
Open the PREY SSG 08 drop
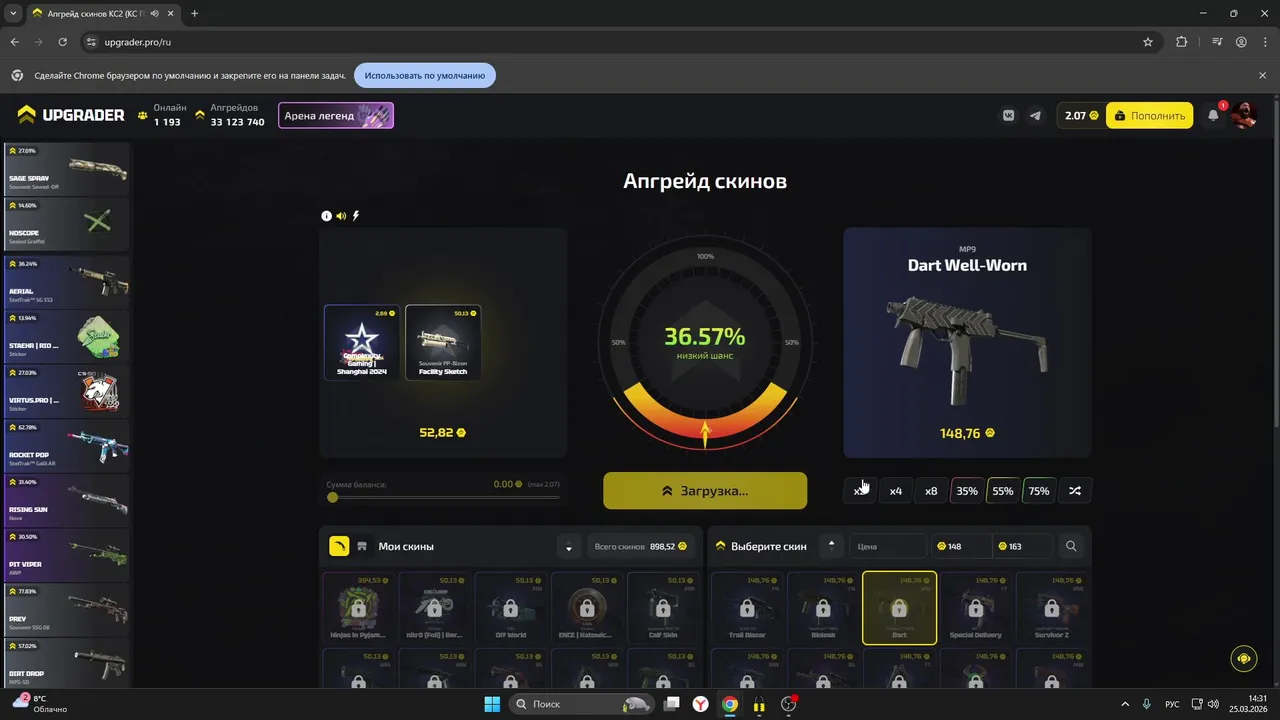[x=67, y=609]
